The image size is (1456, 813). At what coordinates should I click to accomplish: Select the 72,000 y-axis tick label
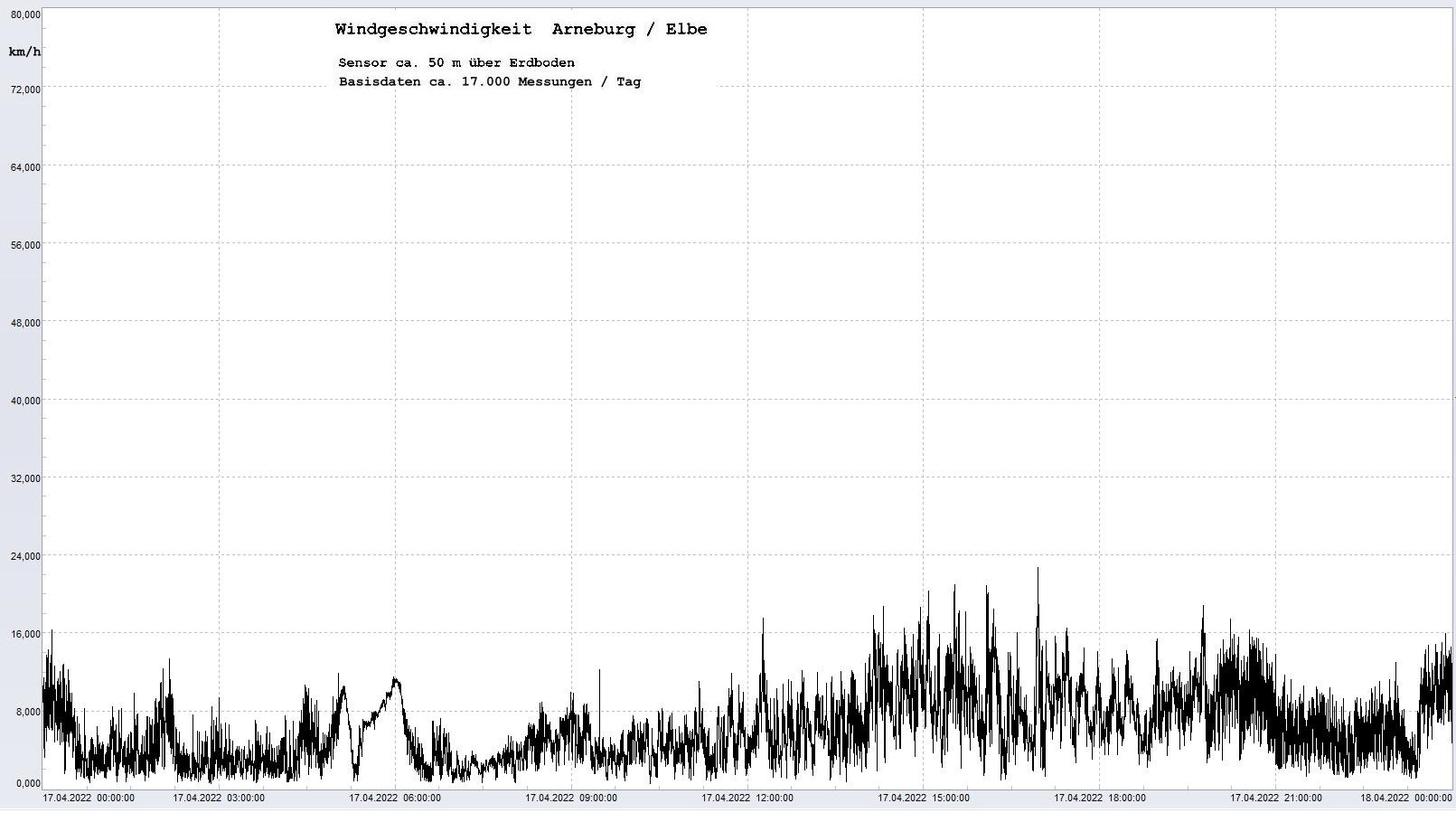[25, 89]
